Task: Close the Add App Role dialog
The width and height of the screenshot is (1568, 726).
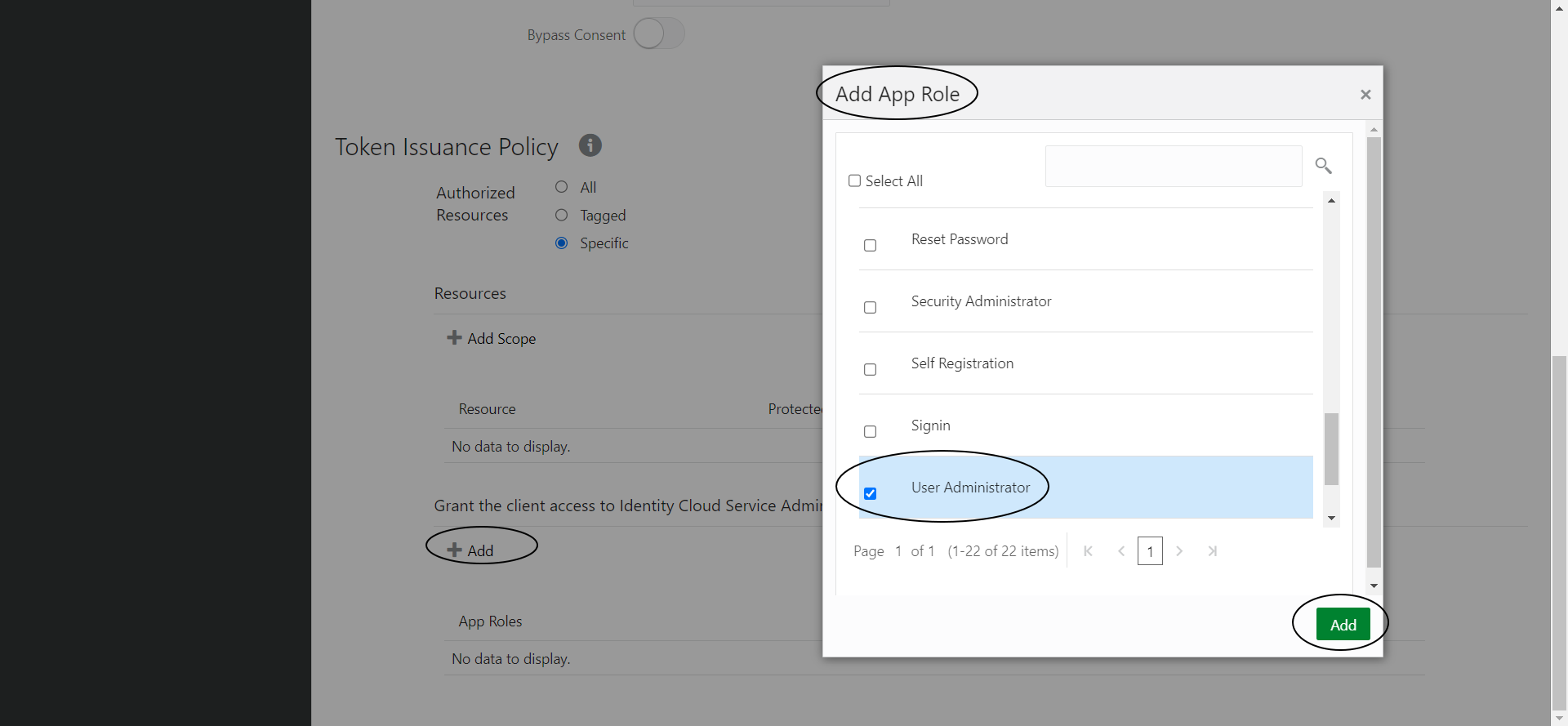Action: click(1365, 95)
